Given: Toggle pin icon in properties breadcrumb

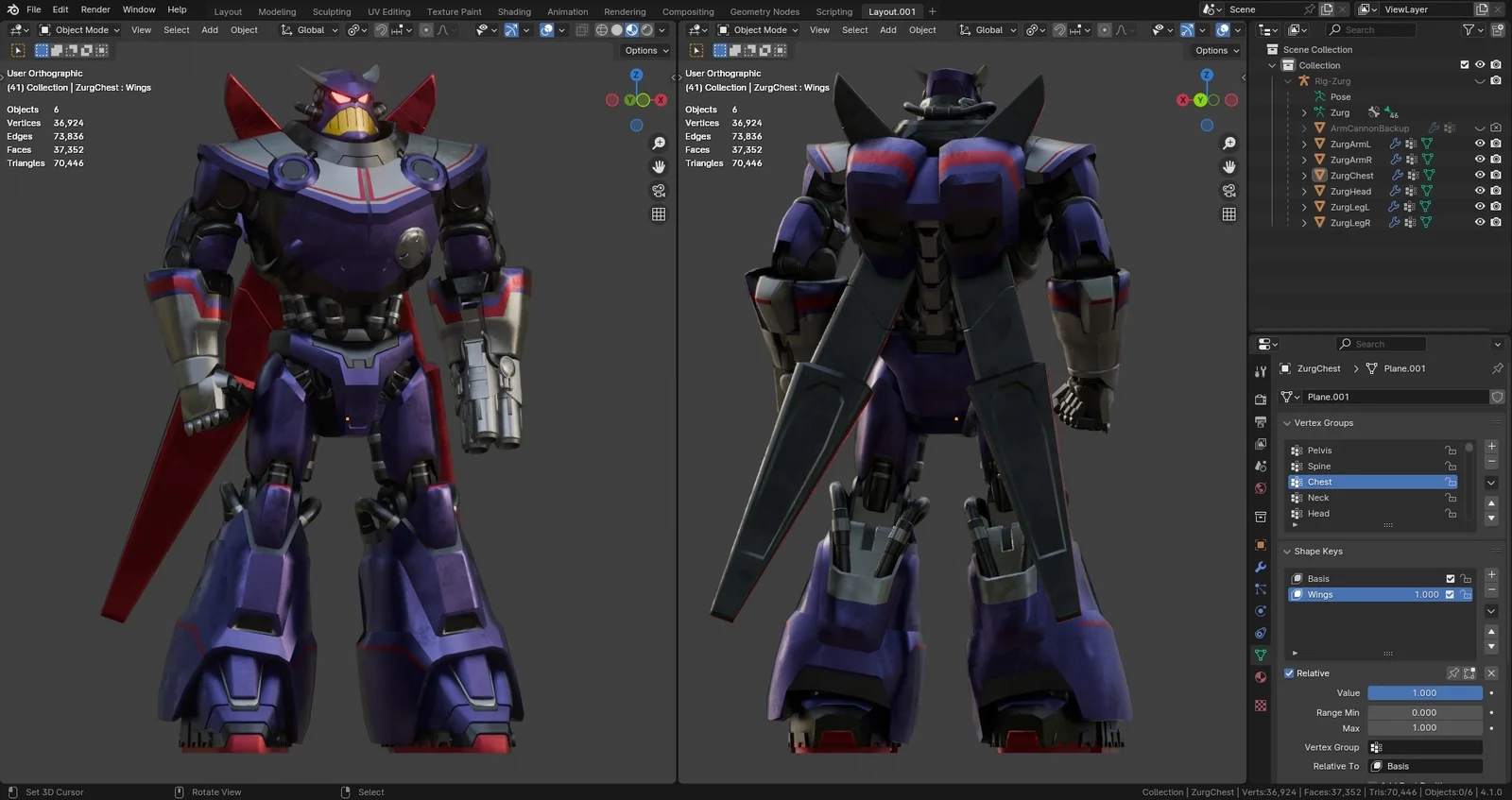Looking at the screenshot, I should click(1497, 368).
